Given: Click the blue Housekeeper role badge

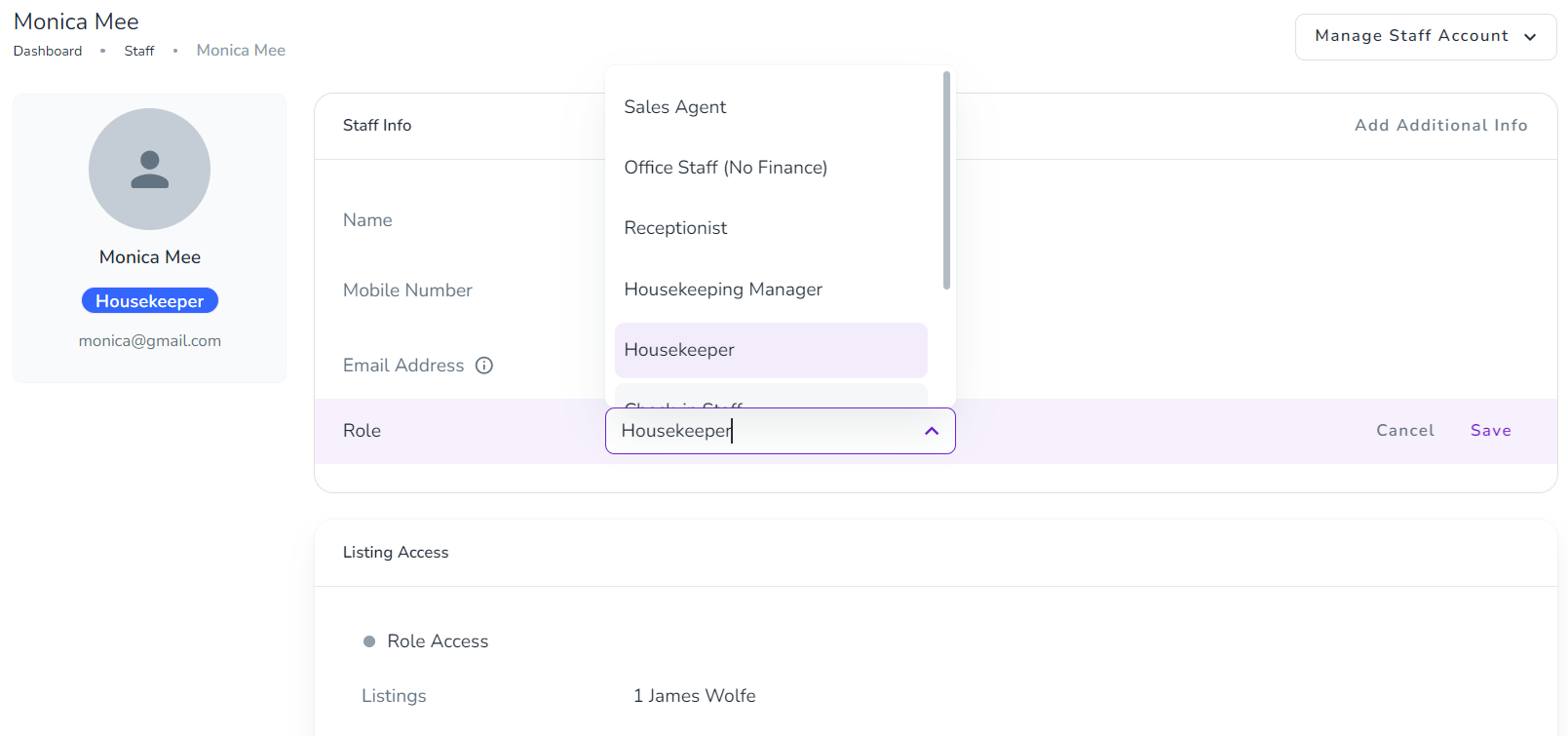Looking at the screenshot, I should (149, 301).
